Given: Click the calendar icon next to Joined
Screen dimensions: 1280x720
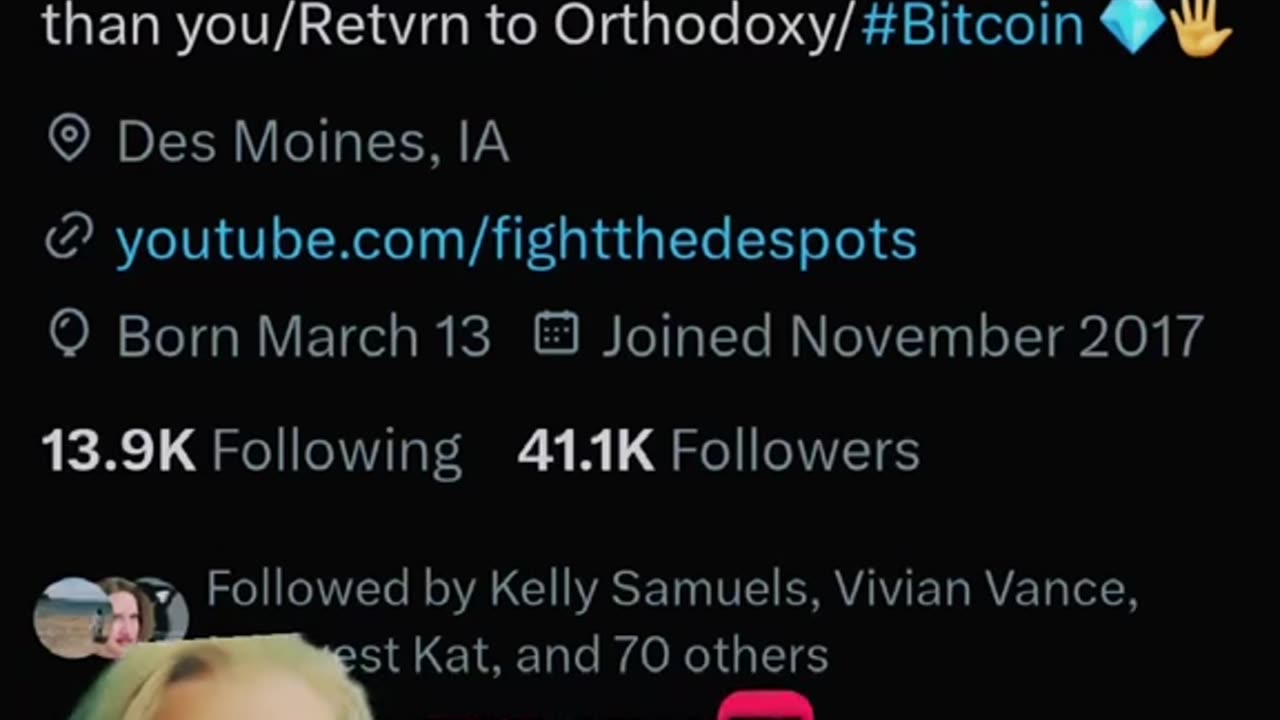Looking at the screenshot, I should pos(556,334).
